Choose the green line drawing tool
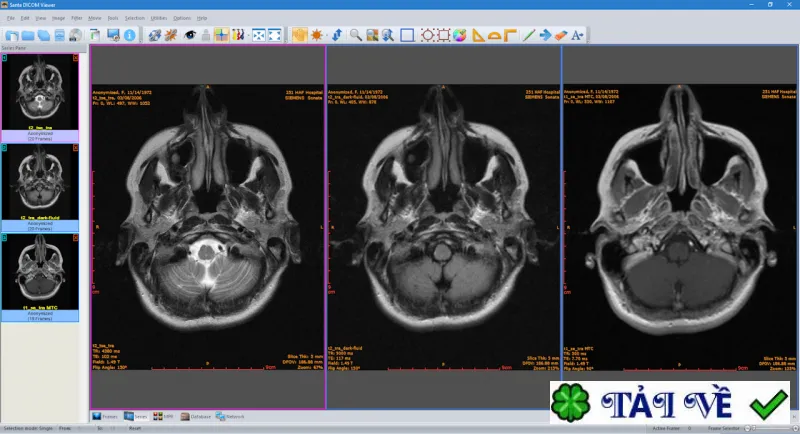 tap(529, 35)
